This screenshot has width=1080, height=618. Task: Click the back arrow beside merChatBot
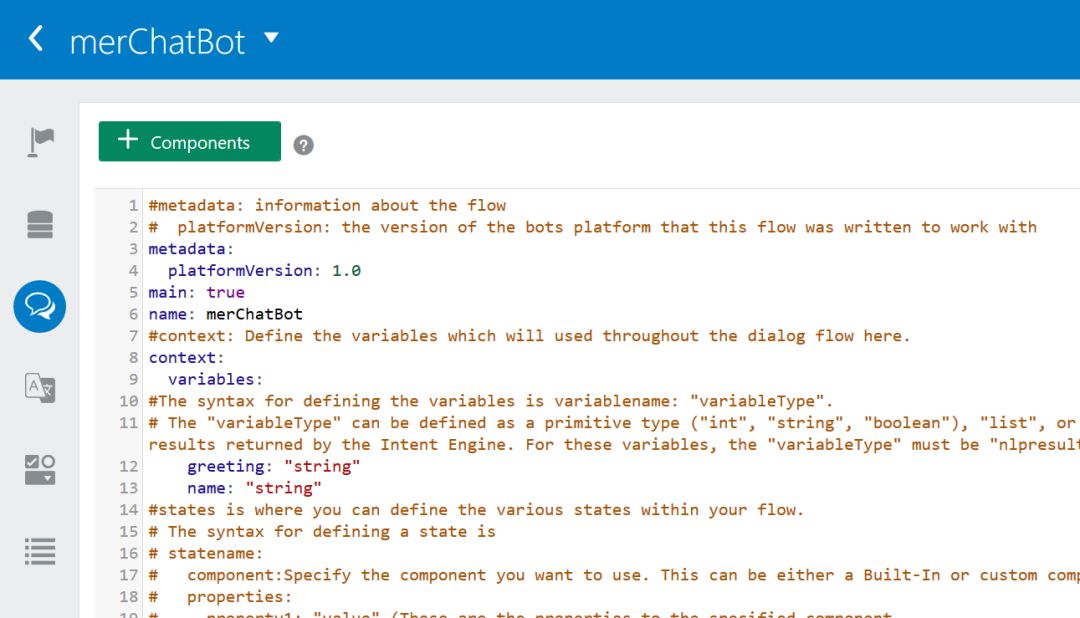pyautogui.click(x=36, y=39)
